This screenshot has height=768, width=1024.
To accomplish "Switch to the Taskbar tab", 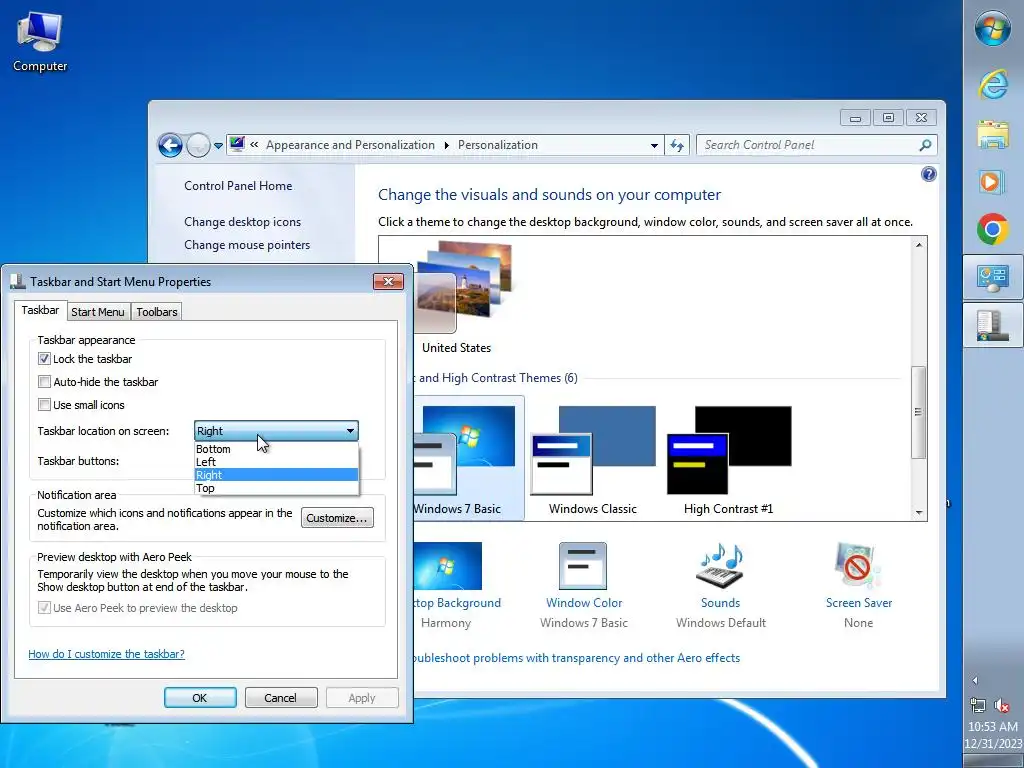I will [x=40, y=310].
